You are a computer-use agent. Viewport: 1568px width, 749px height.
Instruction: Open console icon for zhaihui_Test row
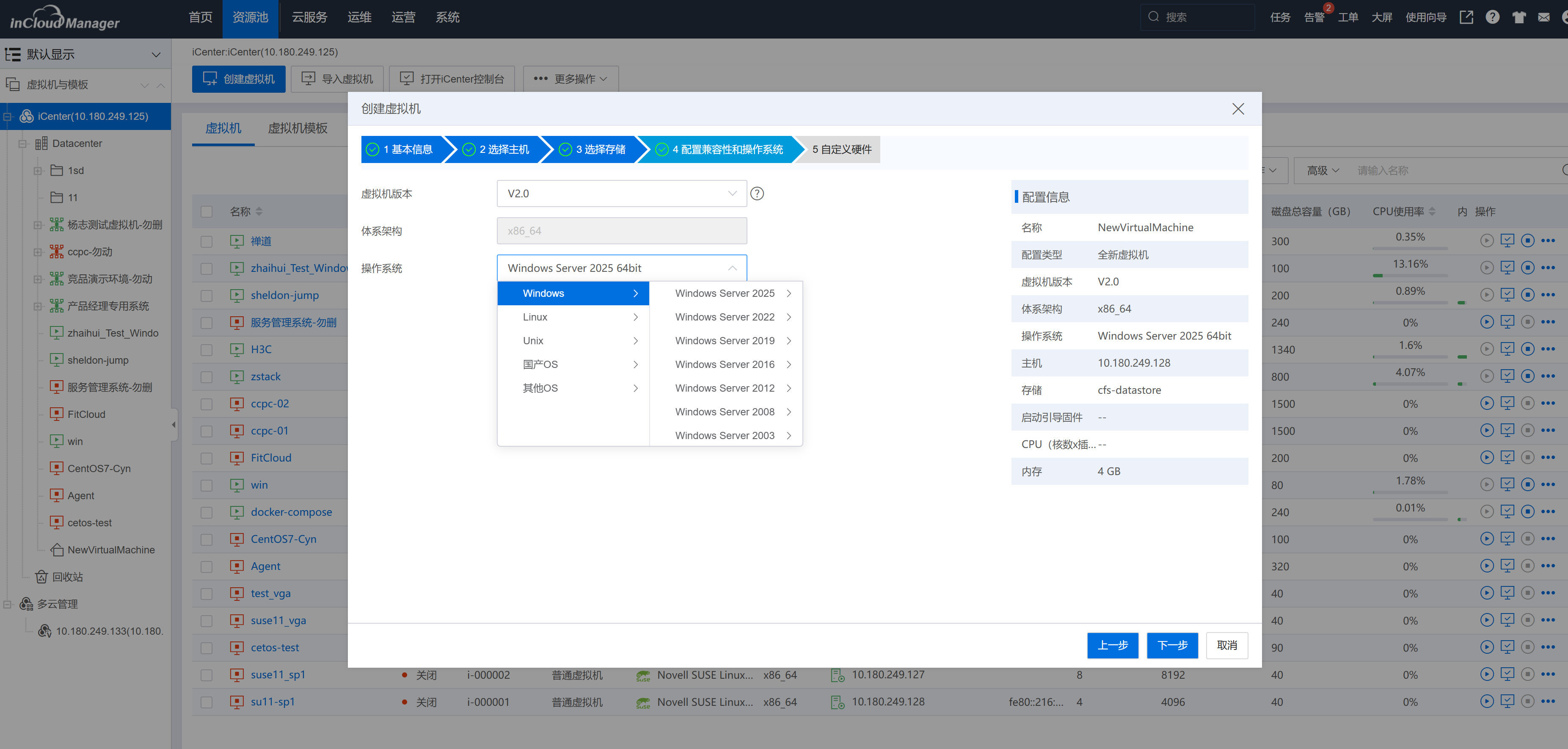[x=1507, y=268]
